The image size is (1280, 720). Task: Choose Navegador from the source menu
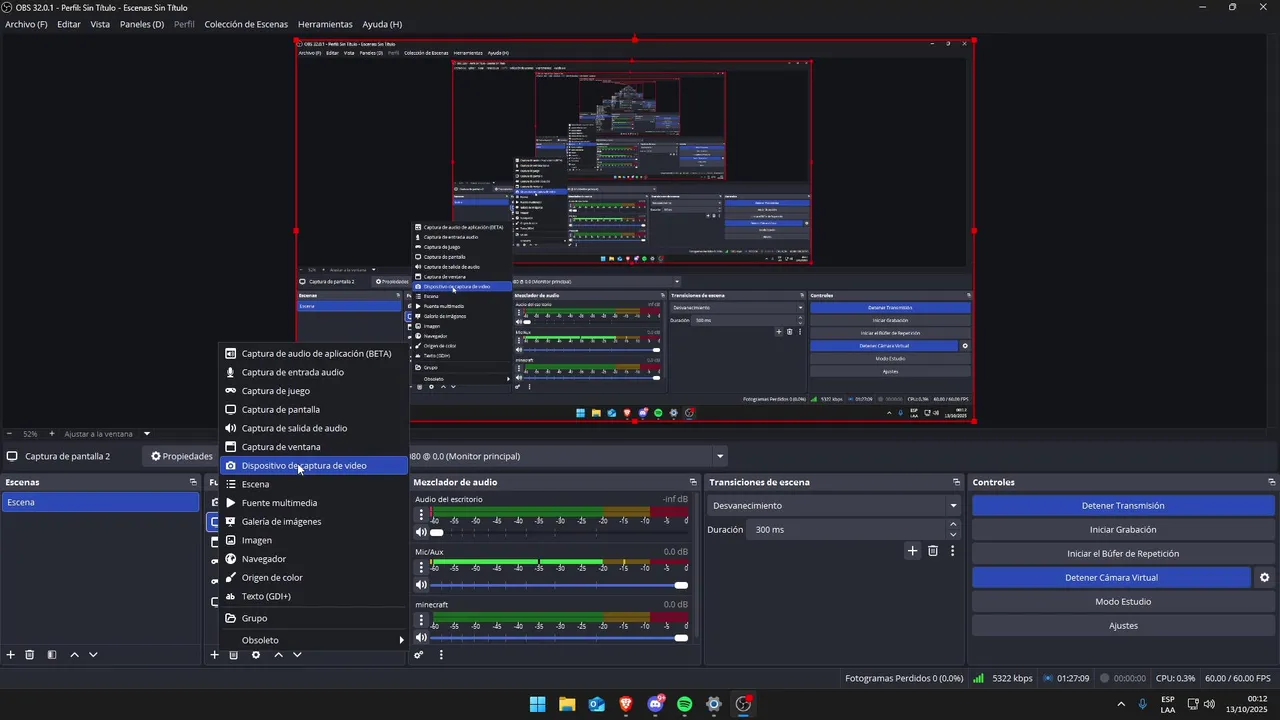pos(313,559)
